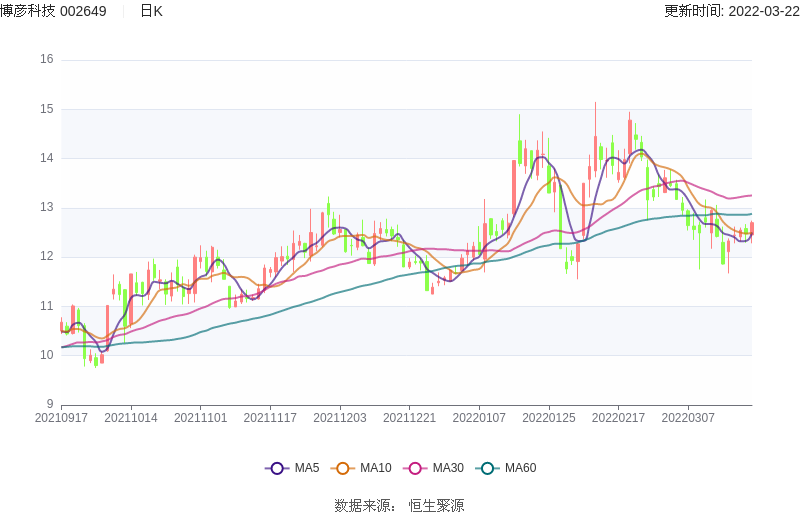Click the 20220307 x-axis date

click(x=688, y=418)
